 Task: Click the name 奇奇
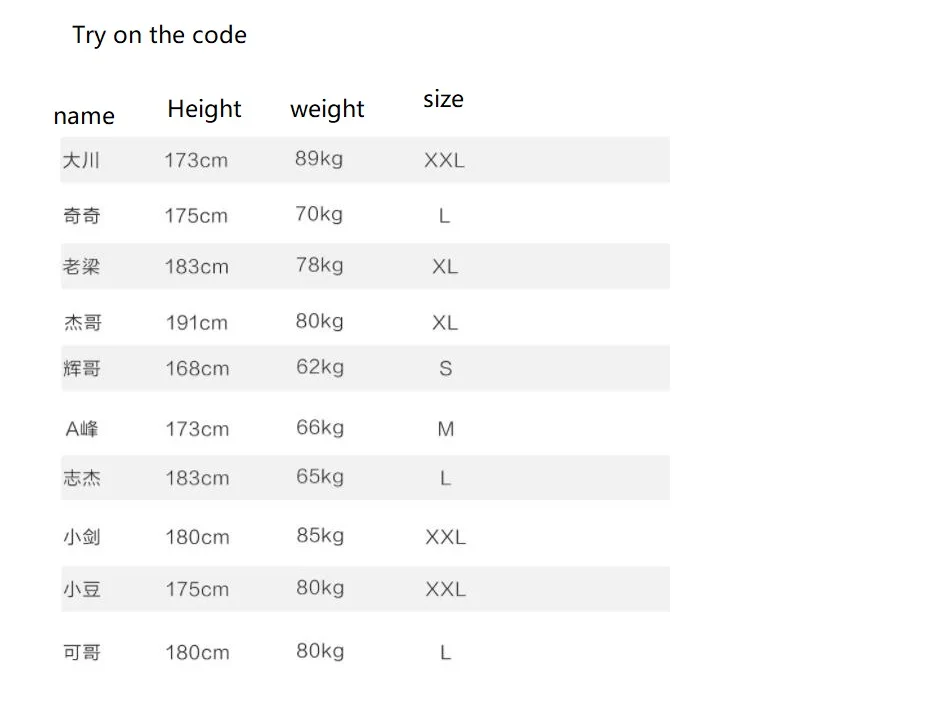tap(82, 216)
